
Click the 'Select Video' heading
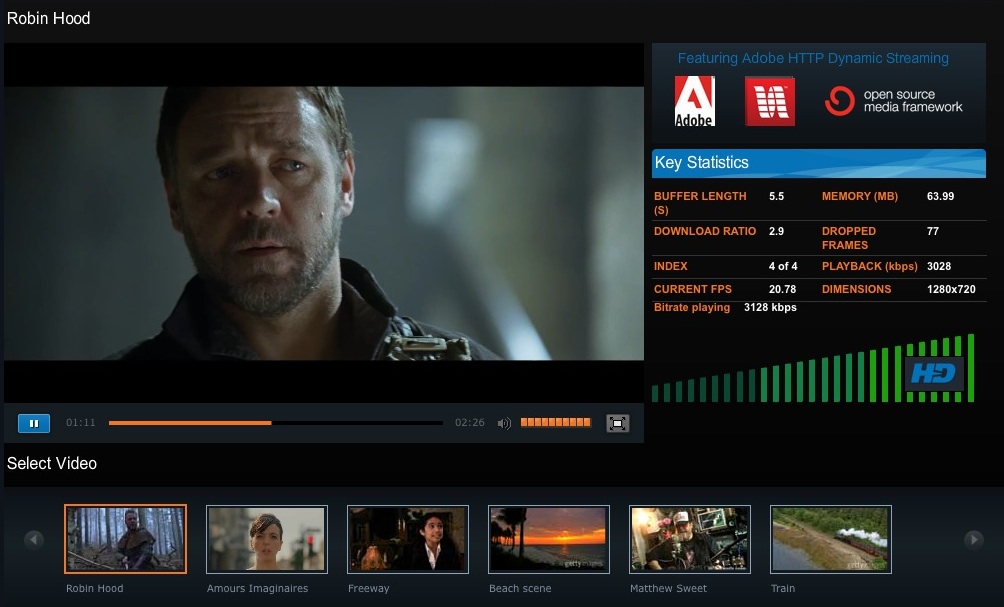coord(52,464)
